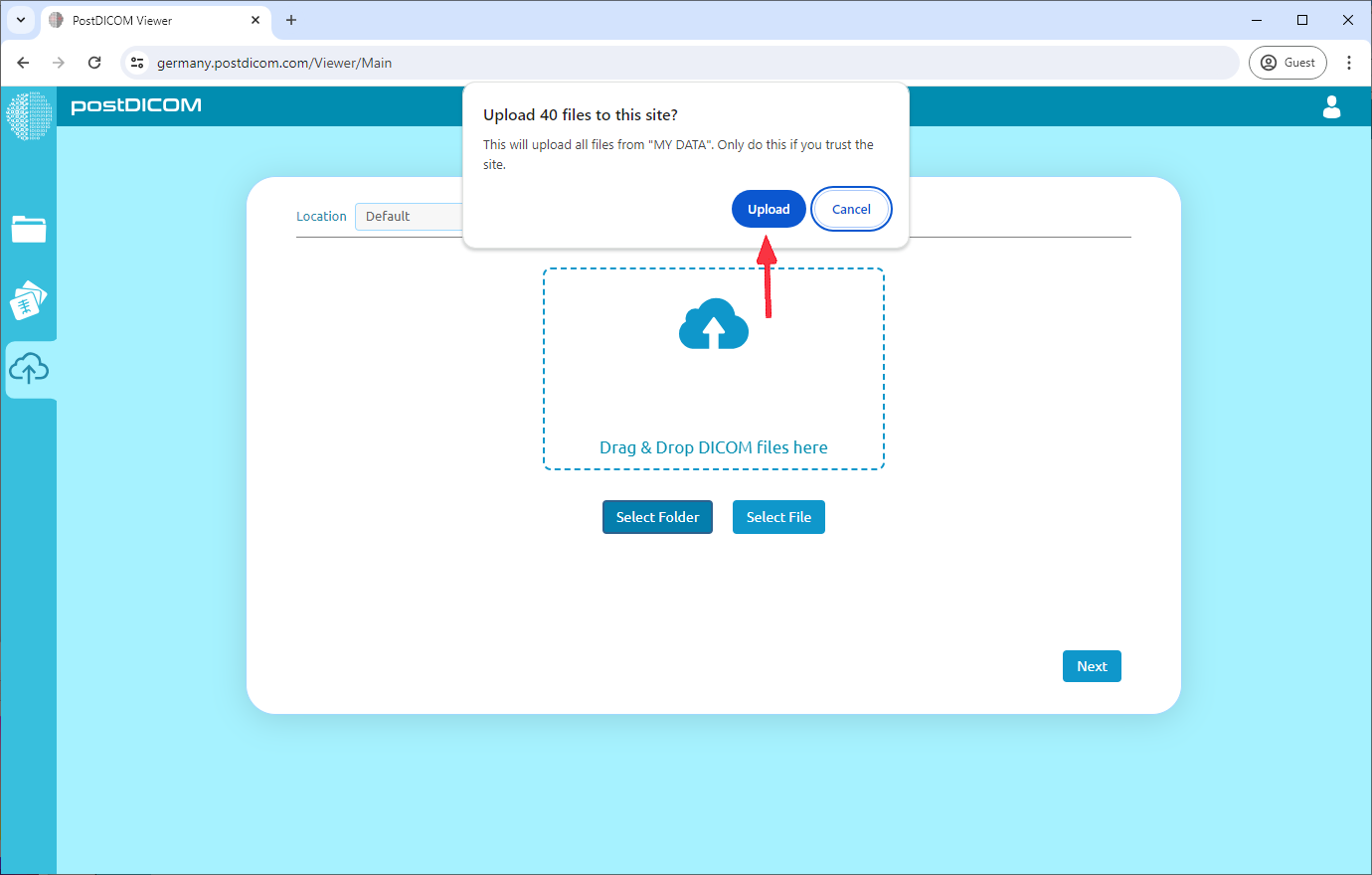Image resolution: width=1372 pixels, height=875 pixels.
Task: Open a new tab with plus button
Action: [291, 20]
